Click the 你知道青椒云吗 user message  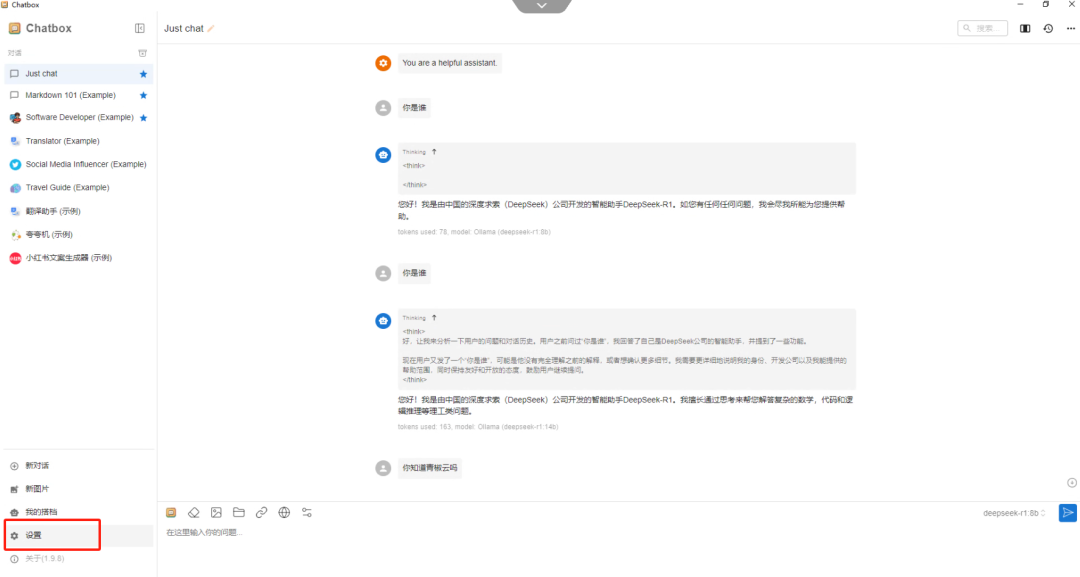(x=430, y=468)
